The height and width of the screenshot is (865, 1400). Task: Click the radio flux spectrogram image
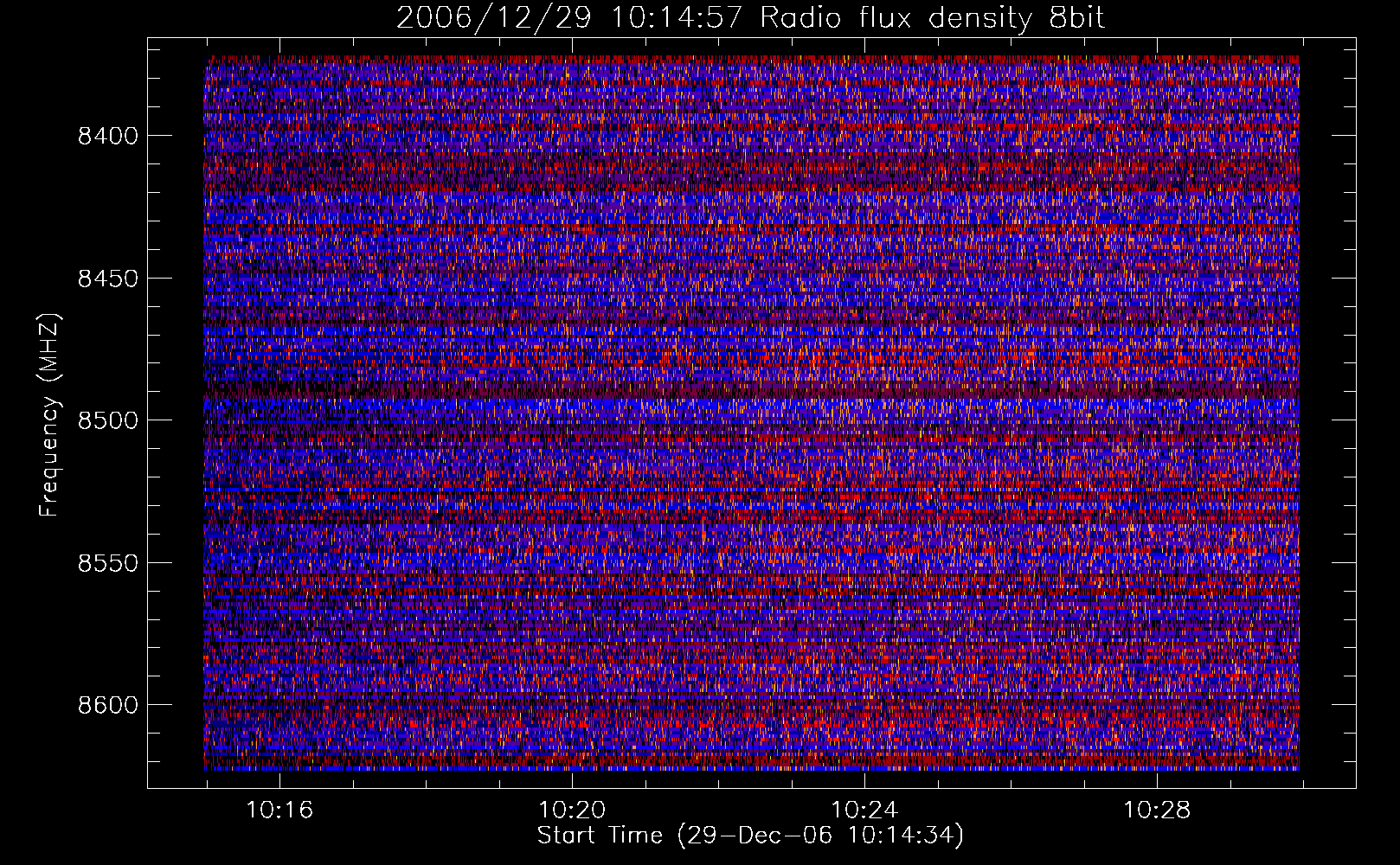pos(751,413)
